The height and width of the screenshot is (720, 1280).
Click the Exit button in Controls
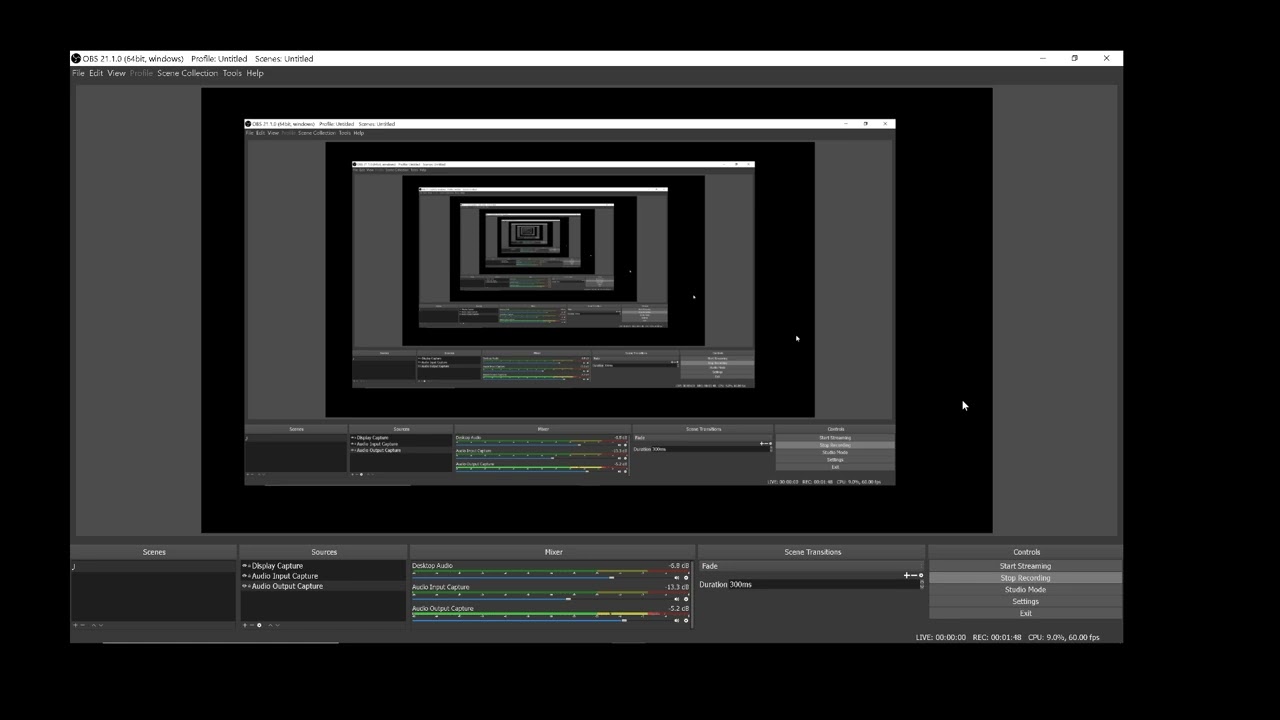[1025, 613]
